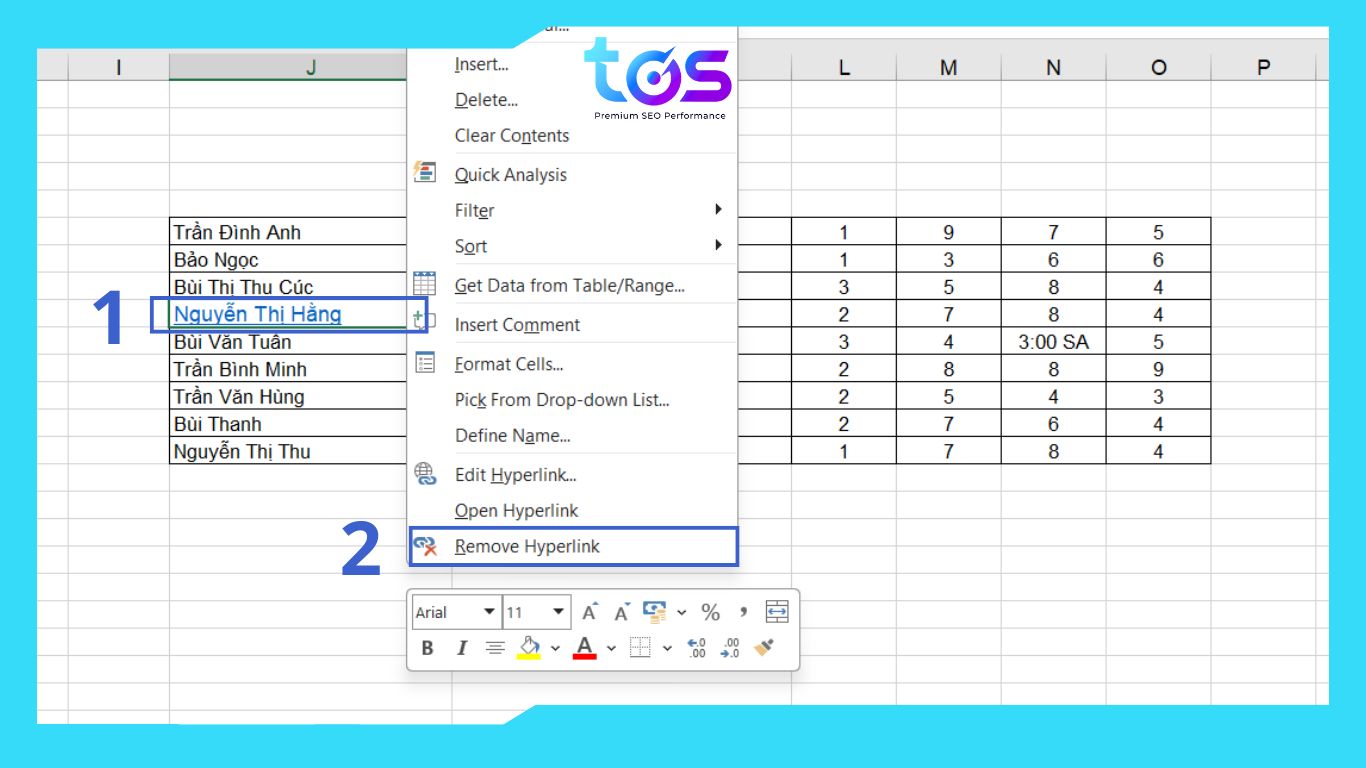The height and width of the screenshot is (768, 1366).
Task: Click the Format Cells icon
Action: pos(426,363)
